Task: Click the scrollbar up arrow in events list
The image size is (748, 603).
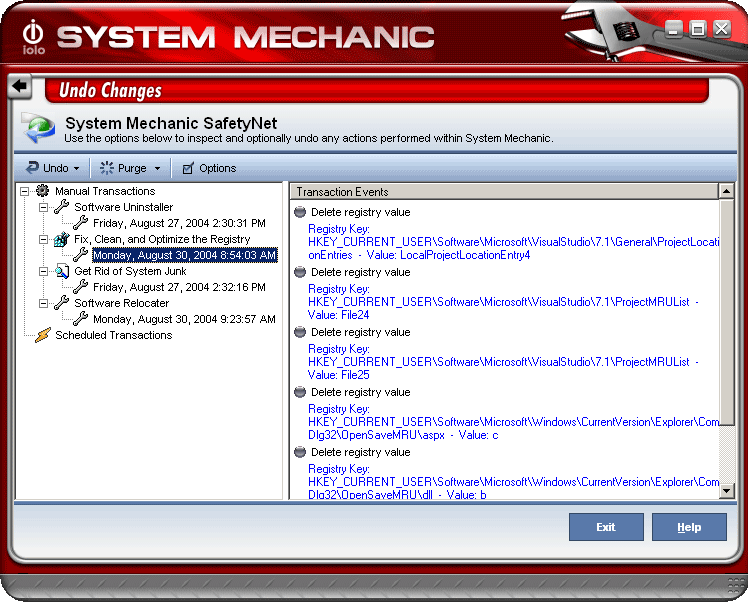Action: (726, 191)
